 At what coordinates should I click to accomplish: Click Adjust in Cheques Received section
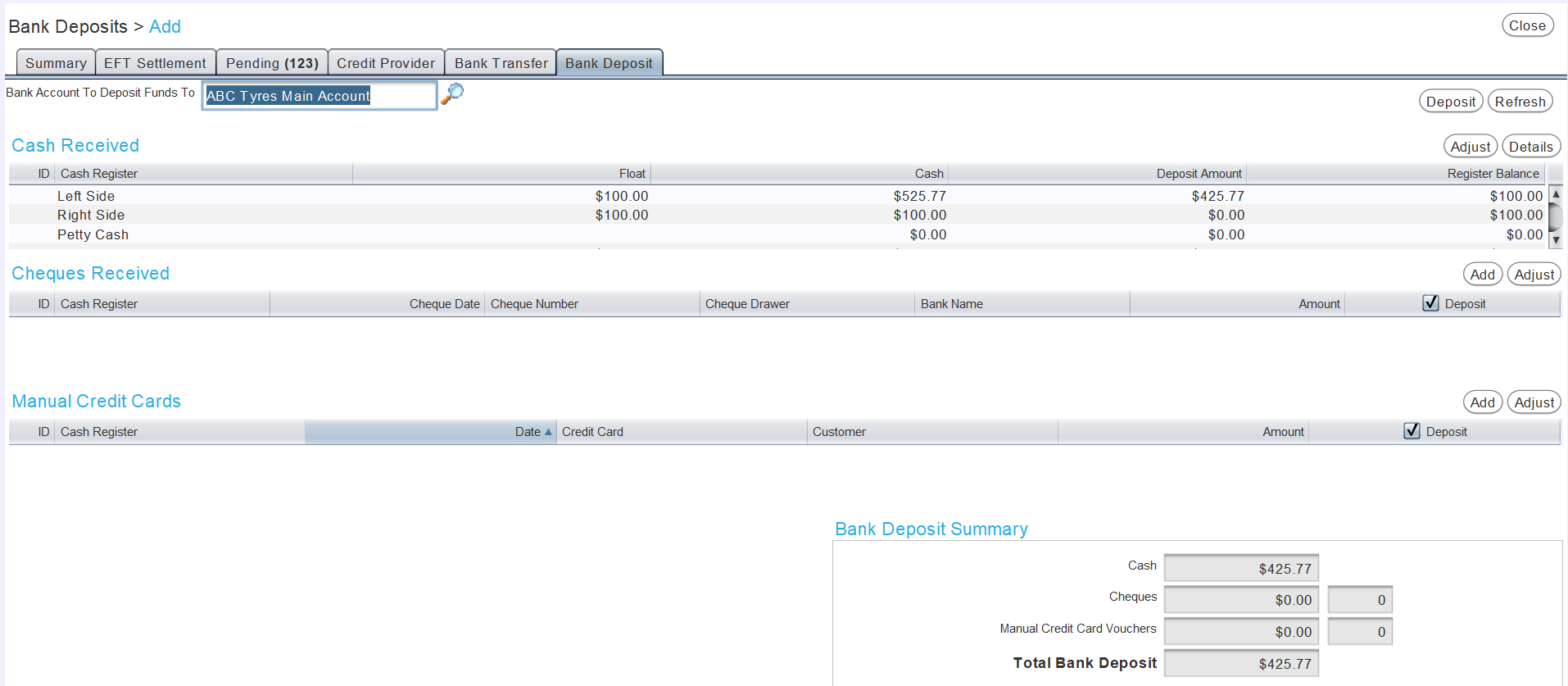(1534, 275)
